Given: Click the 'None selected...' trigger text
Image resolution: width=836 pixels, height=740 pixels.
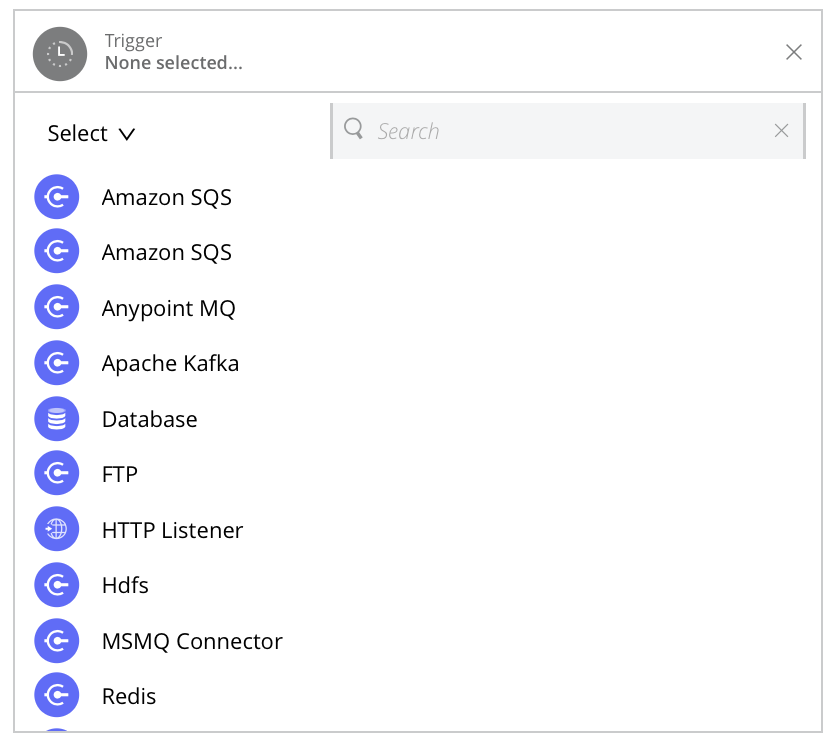Looking at the screenshot, I should [174, 63].
